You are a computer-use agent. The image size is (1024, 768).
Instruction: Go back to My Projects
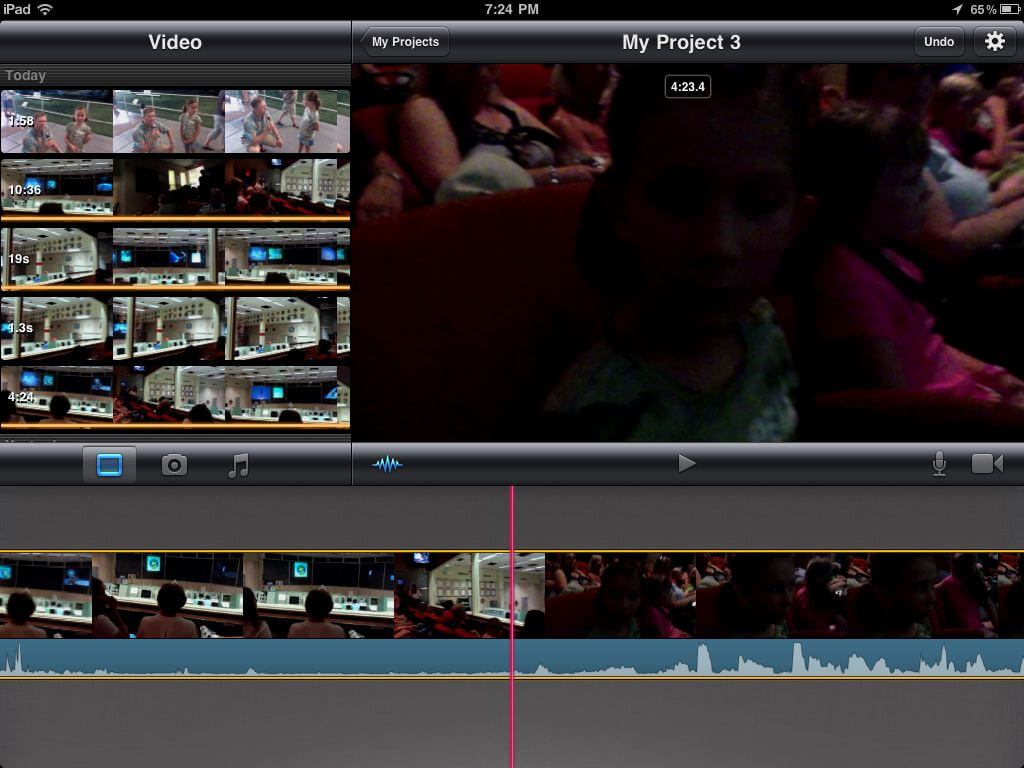[405, 42]
